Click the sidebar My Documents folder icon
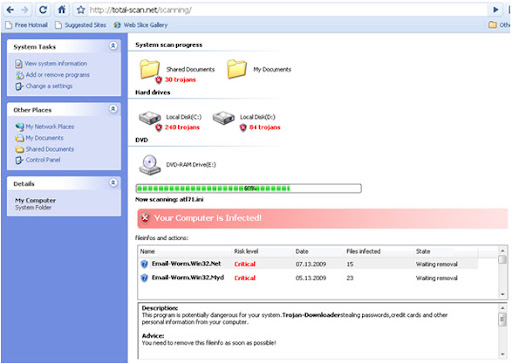The image size is (512, 364). [x=19, y=138]
